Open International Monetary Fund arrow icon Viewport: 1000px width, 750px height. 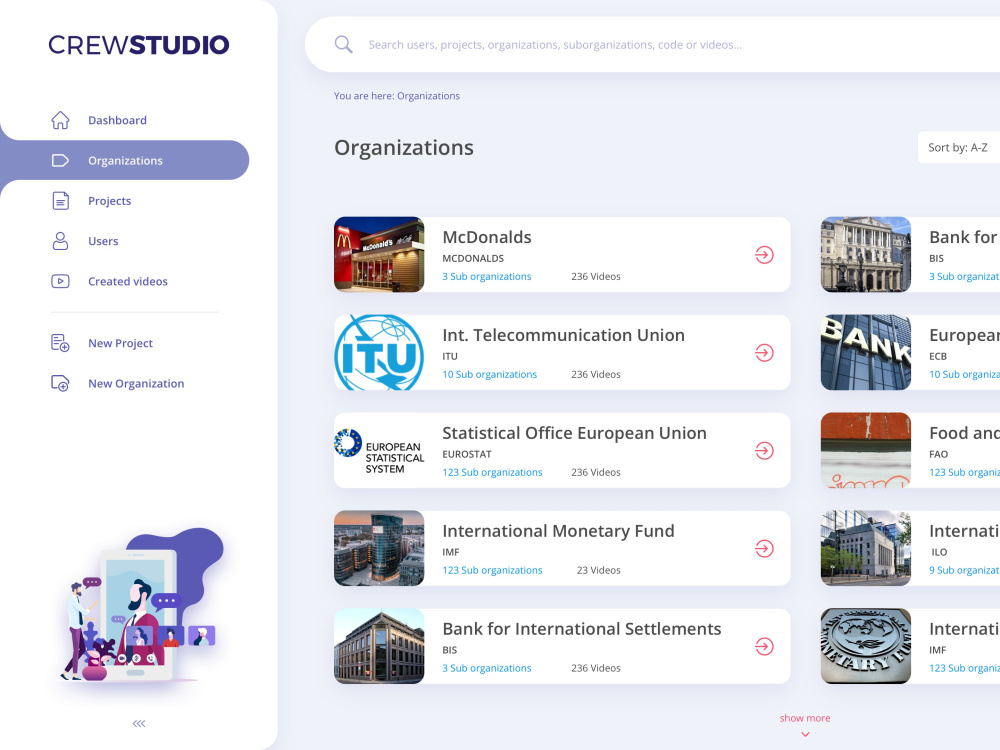(764, 548)
